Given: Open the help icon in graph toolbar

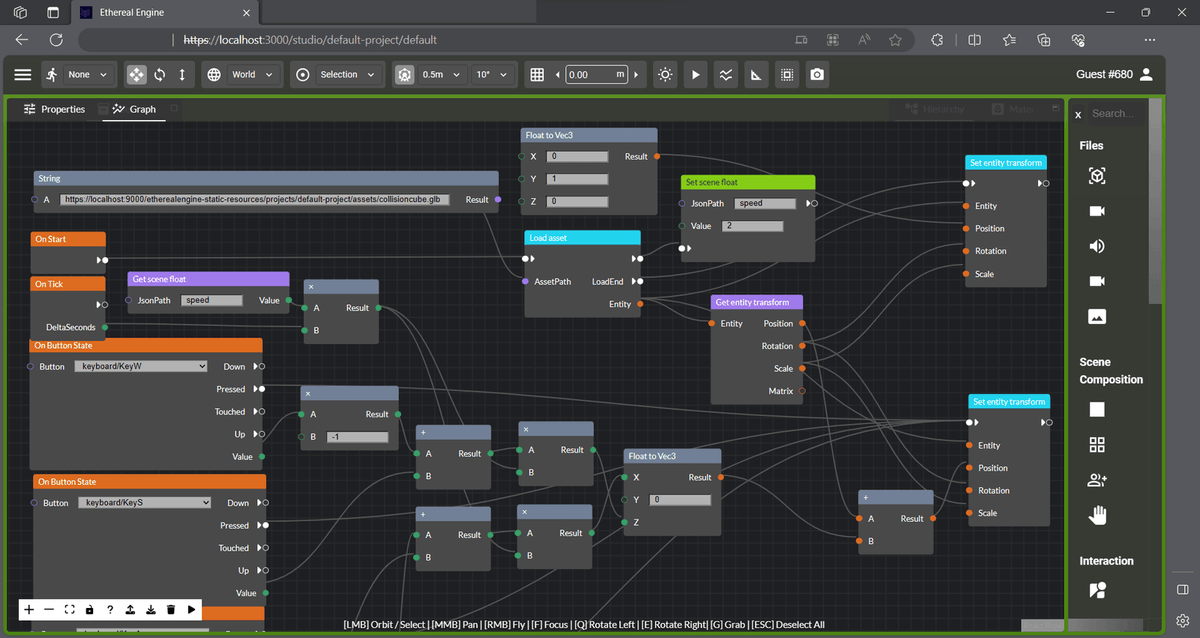Looking at the screenshot, I should coord(110,609).
